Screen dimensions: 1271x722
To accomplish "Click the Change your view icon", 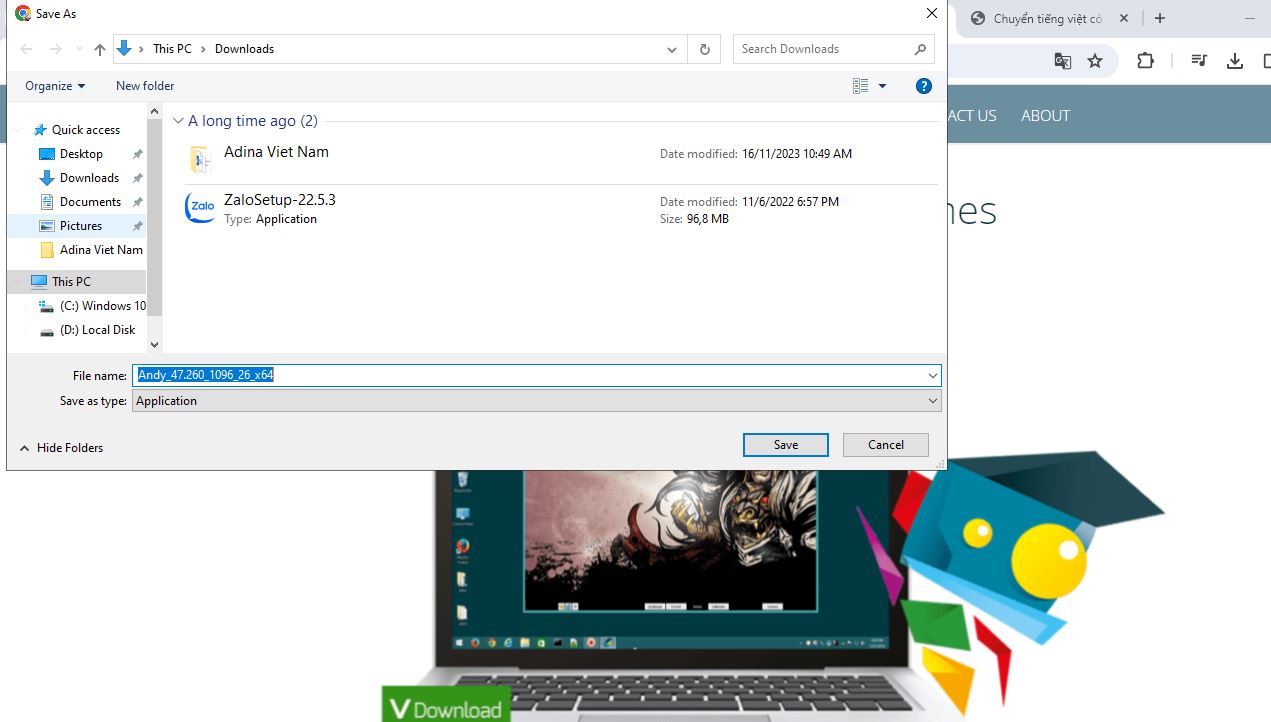I will pyautogui.click(x=860, y=86).
